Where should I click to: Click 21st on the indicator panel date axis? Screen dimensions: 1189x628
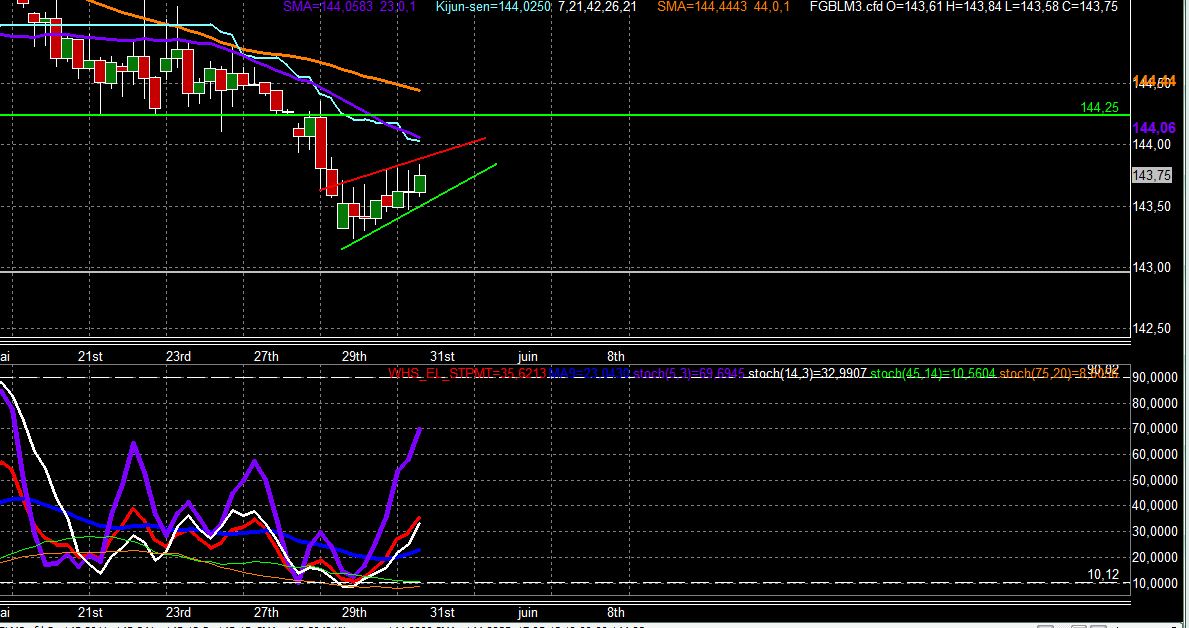[90, 612]
